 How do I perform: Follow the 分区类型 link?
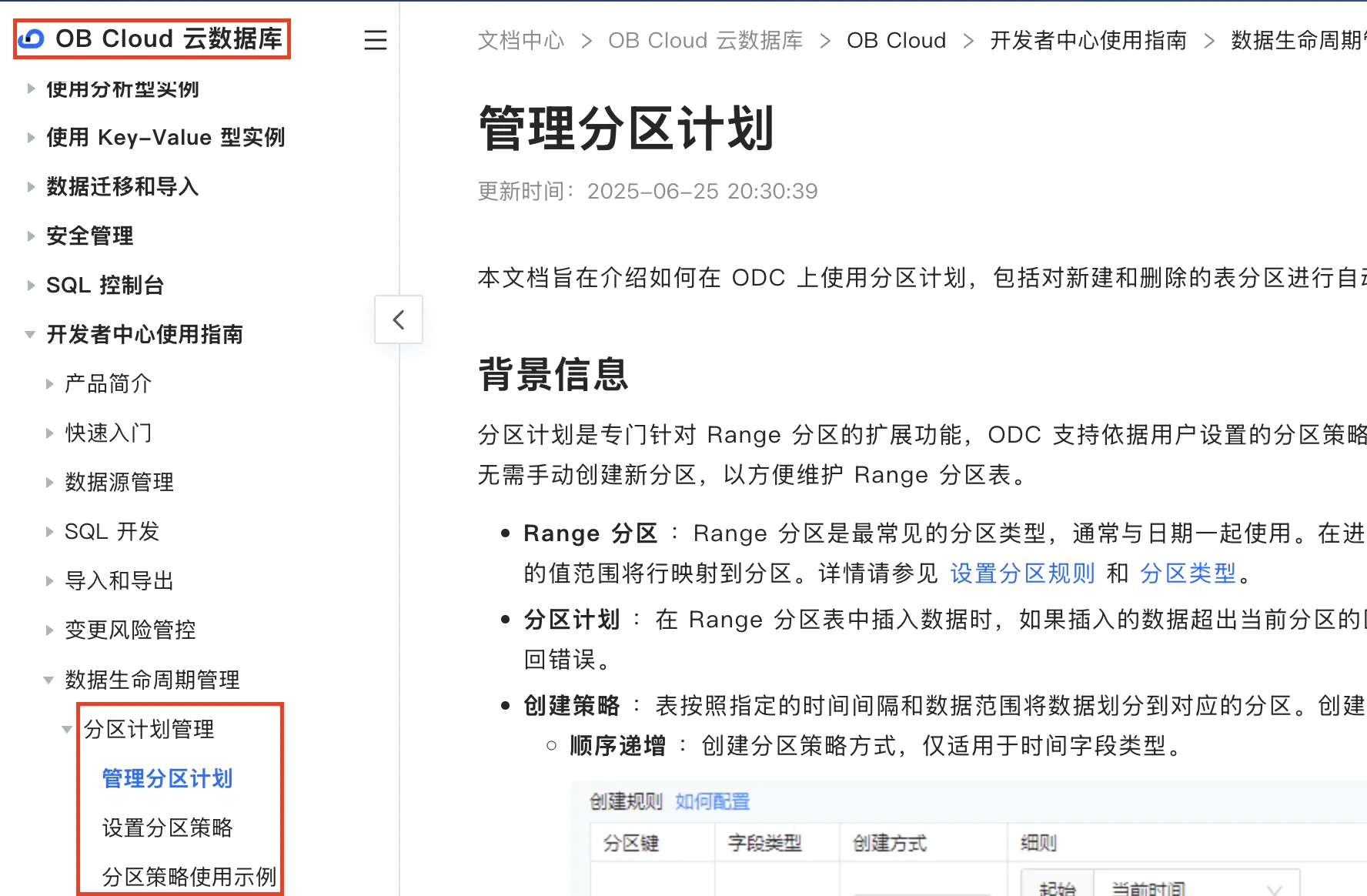1188,573
